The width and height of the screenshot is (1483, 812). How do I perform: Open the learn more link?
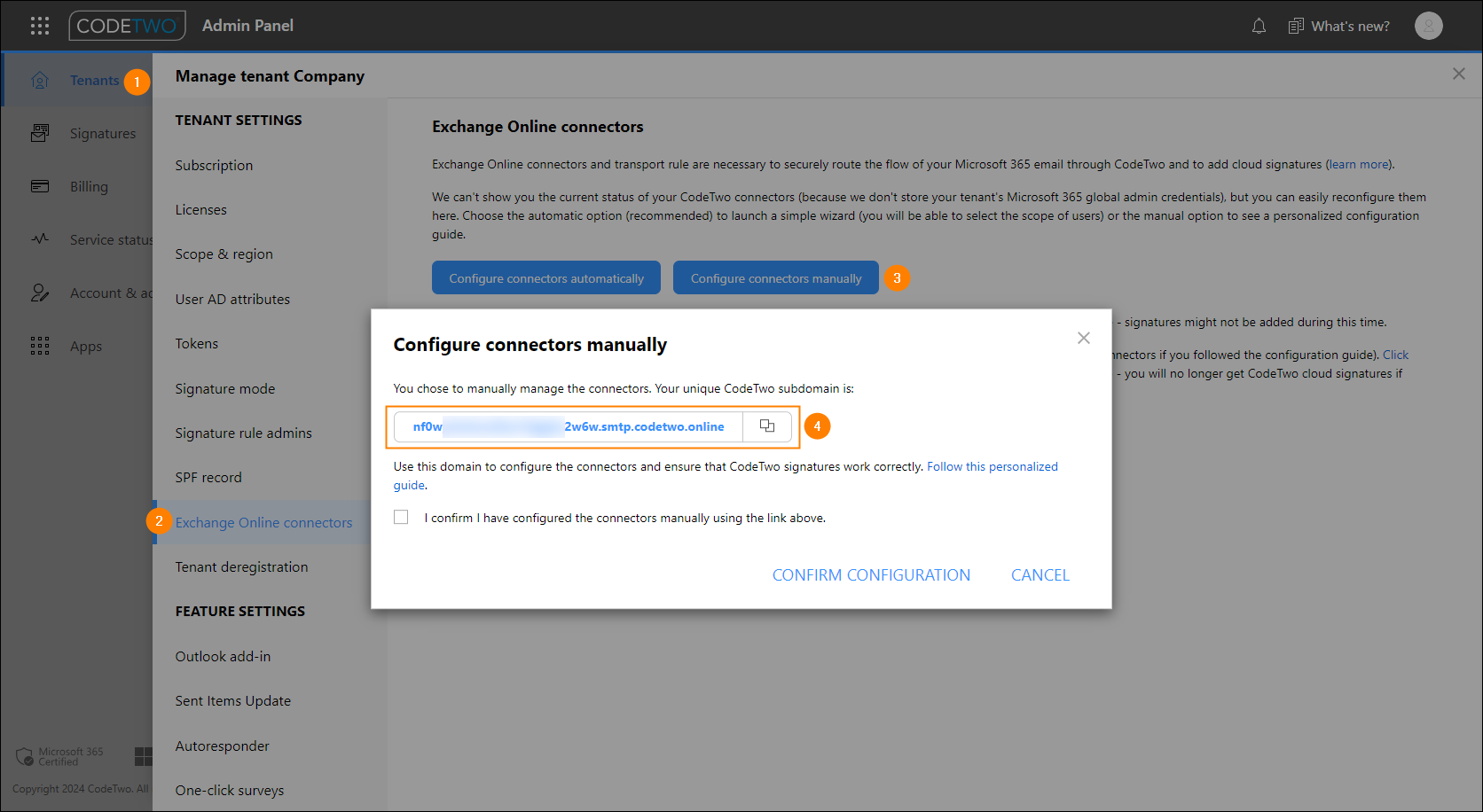1359,164
